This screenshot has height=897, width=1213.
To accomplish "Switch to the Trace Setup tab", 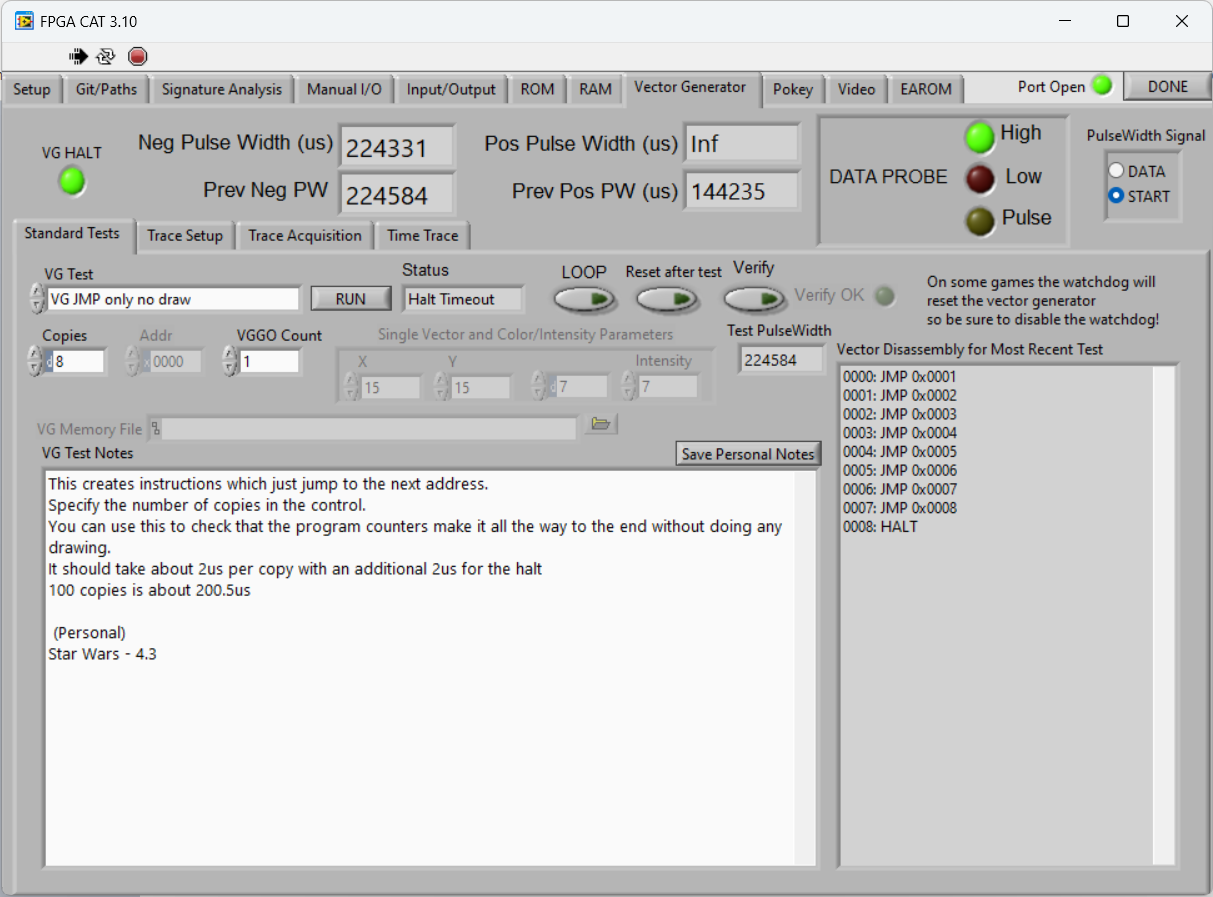I will click(x=185, y=236).
